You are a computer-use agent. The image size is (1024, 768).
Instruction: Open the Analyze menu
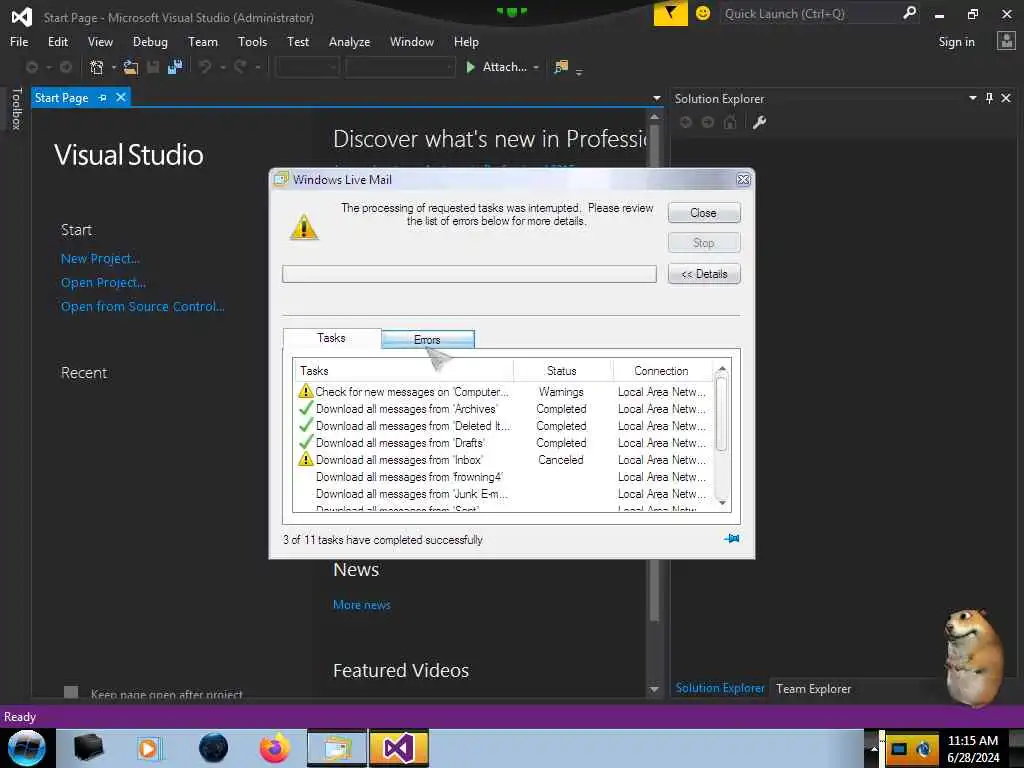pos(349,42)
